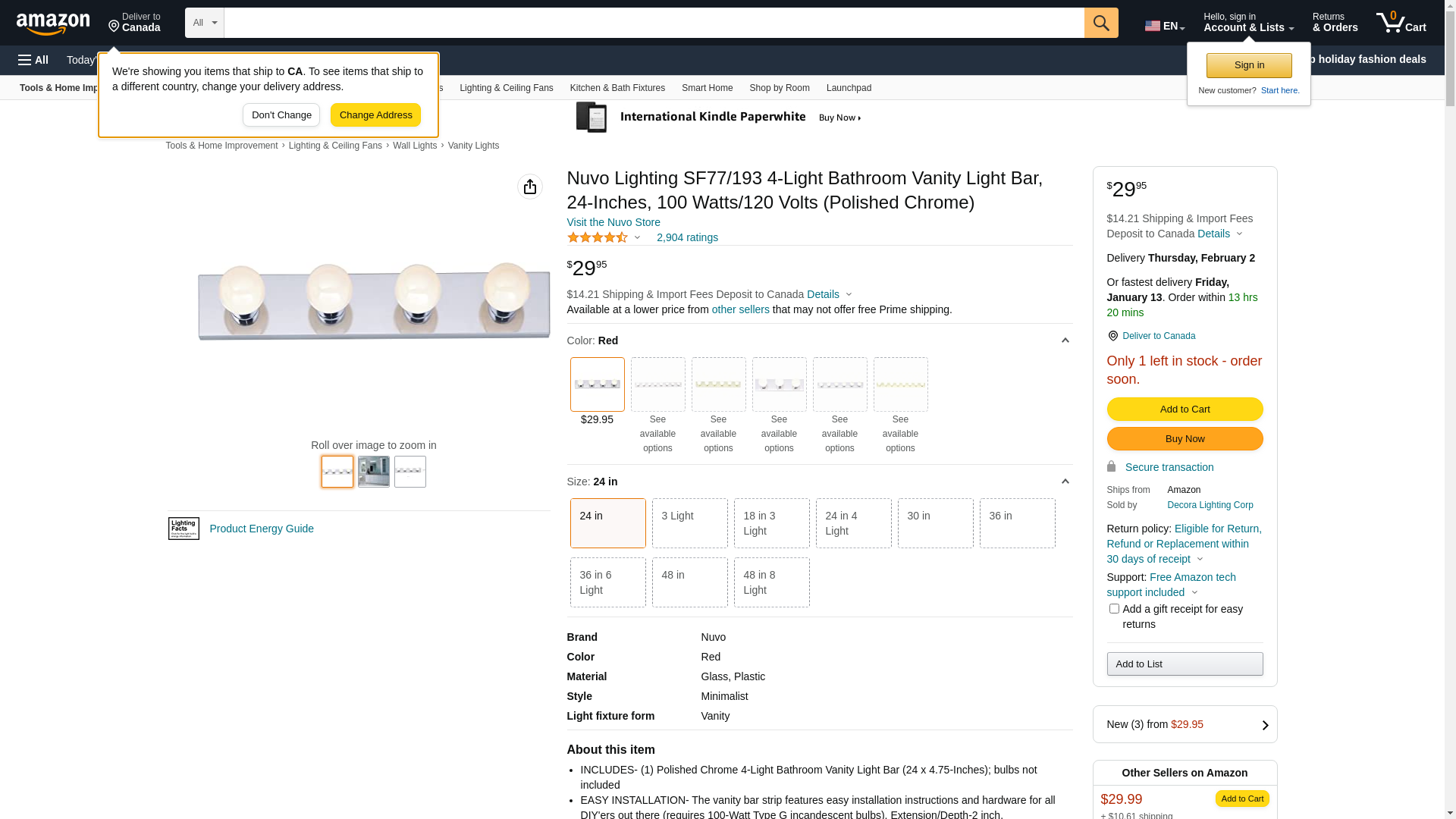Select the second product image thumbnail
The width and height of the screenshot is (1456, 819).
374,472
